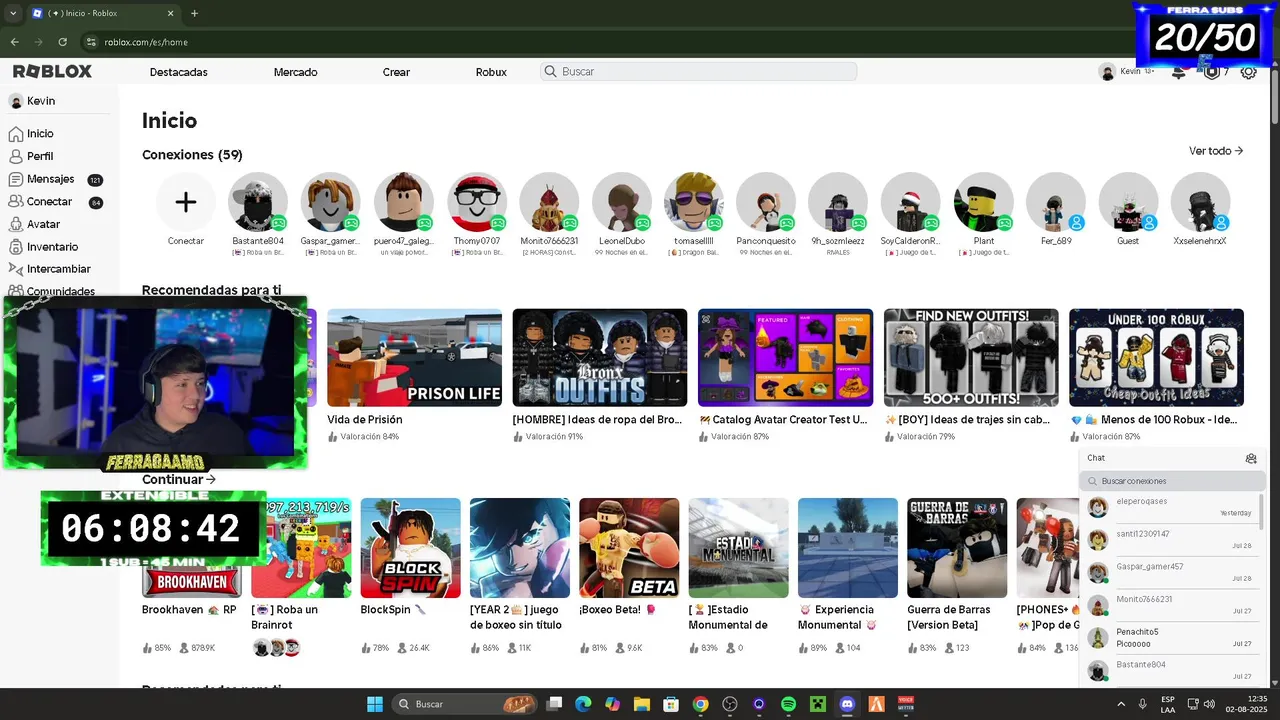Image resolution: width=1280 pixels, height=720 pixels.
Task: Click the Ver todo link
Action: pos(1216,151)
